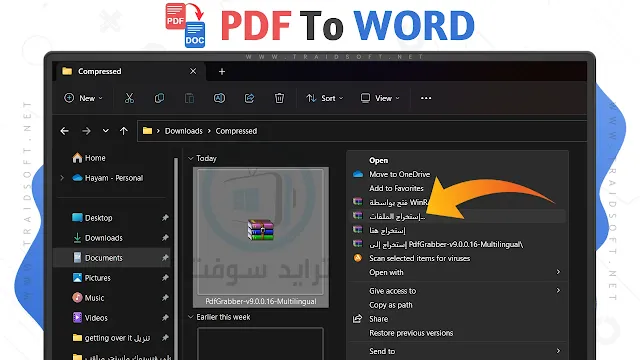640x360 pixels.
Task: Click the Share icon in toolbar
Action: point(249,98)
